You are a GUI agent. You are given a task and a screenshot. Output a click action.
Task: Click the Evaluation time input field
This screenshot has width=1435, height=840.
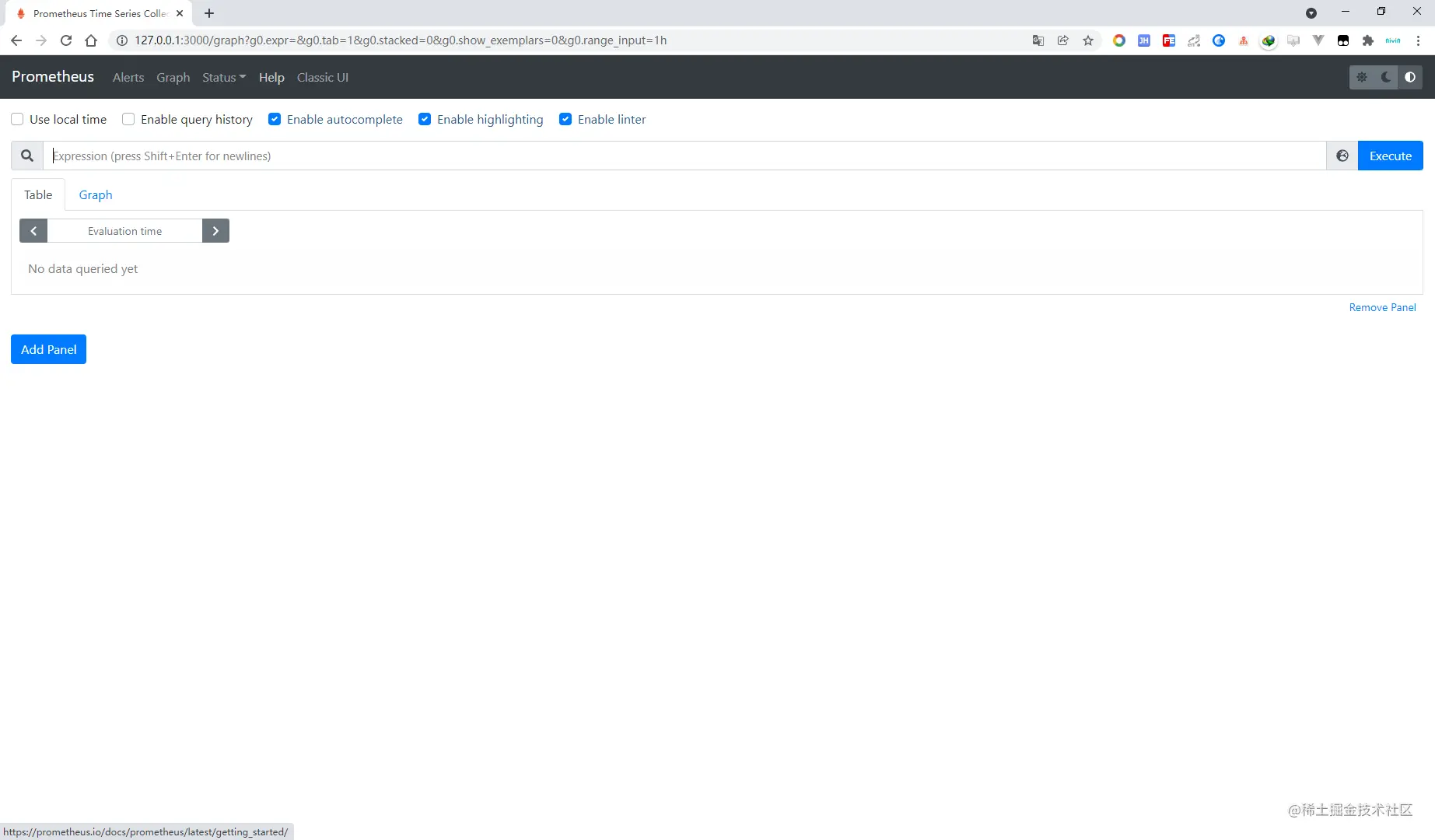124,231
